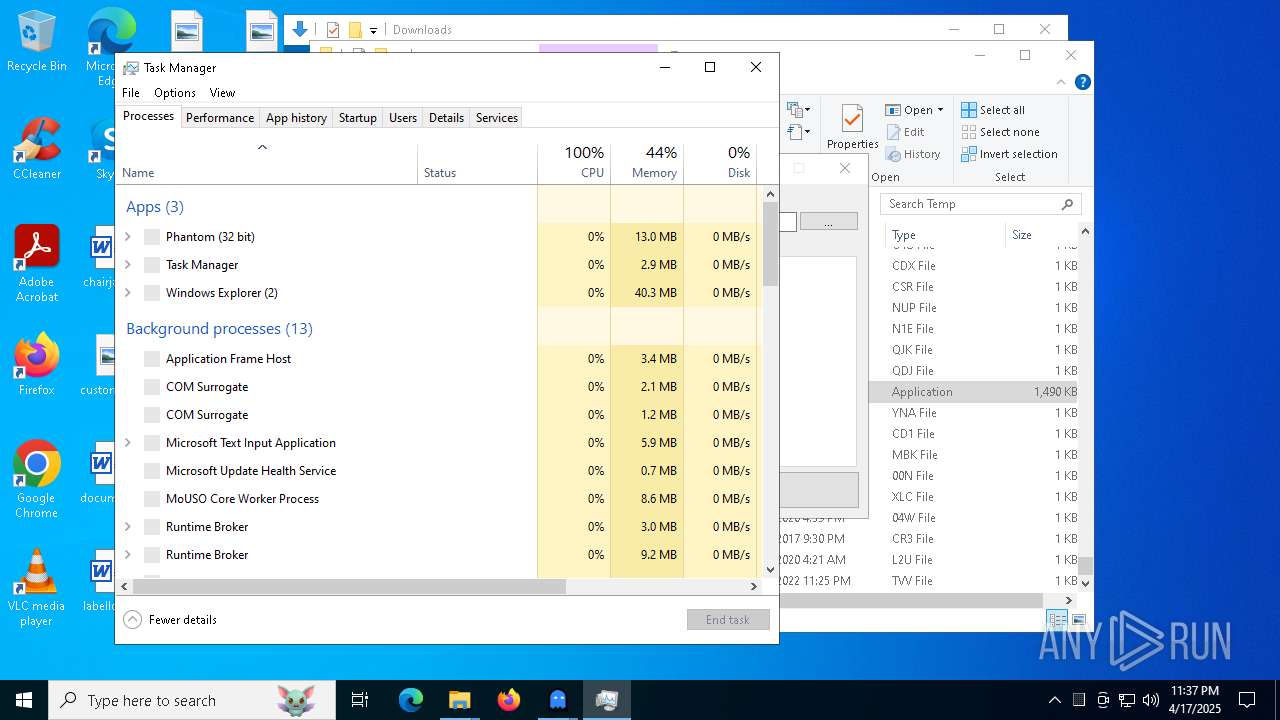Open the Open dropdown arrow in ribbon
Image resolution: width=1280 pixels, height=720 pixels.
[940, 110]
